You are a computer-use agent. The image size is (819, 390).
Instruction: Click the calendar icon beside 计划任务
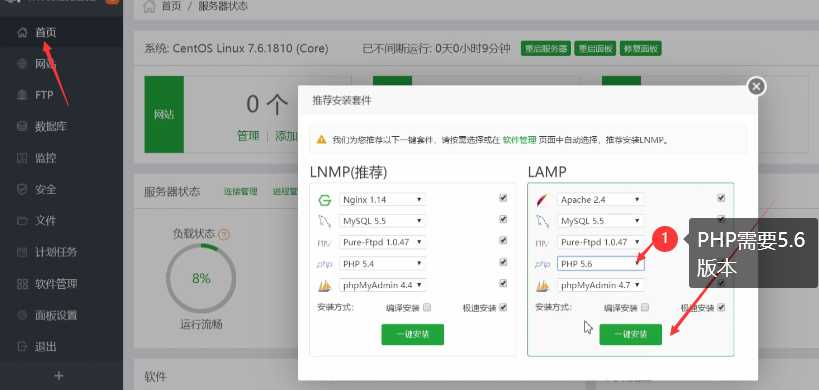point(22,253)
